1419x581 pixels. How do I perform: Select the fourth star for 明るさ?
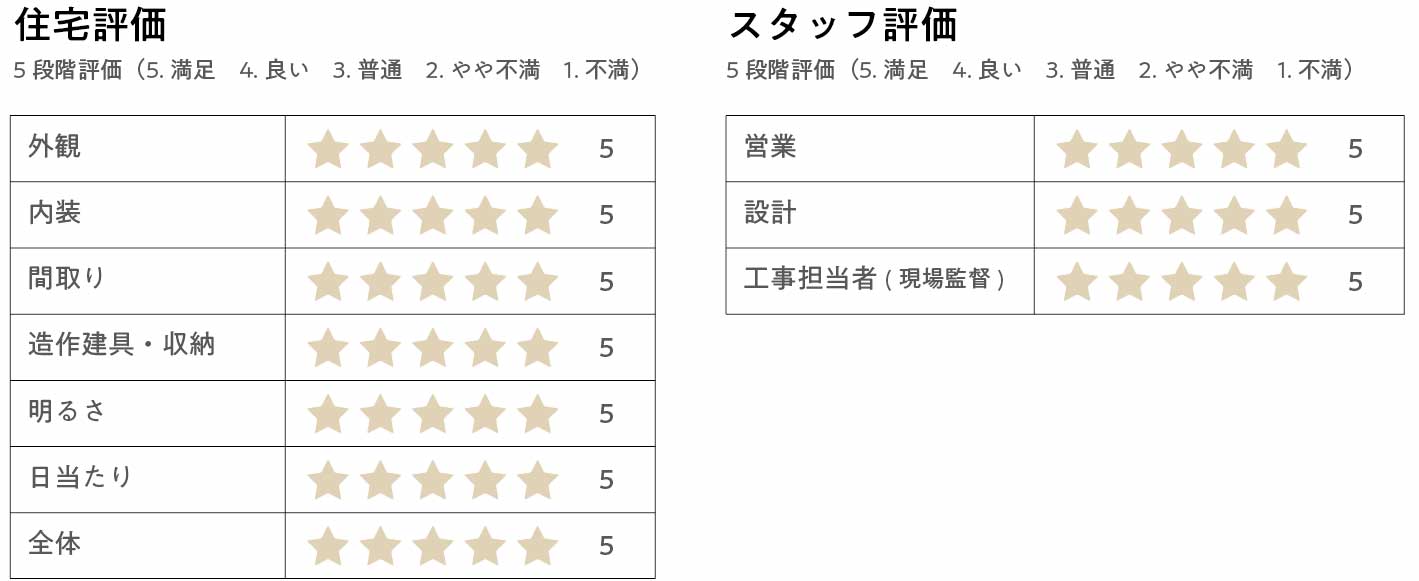pos(486,414)
